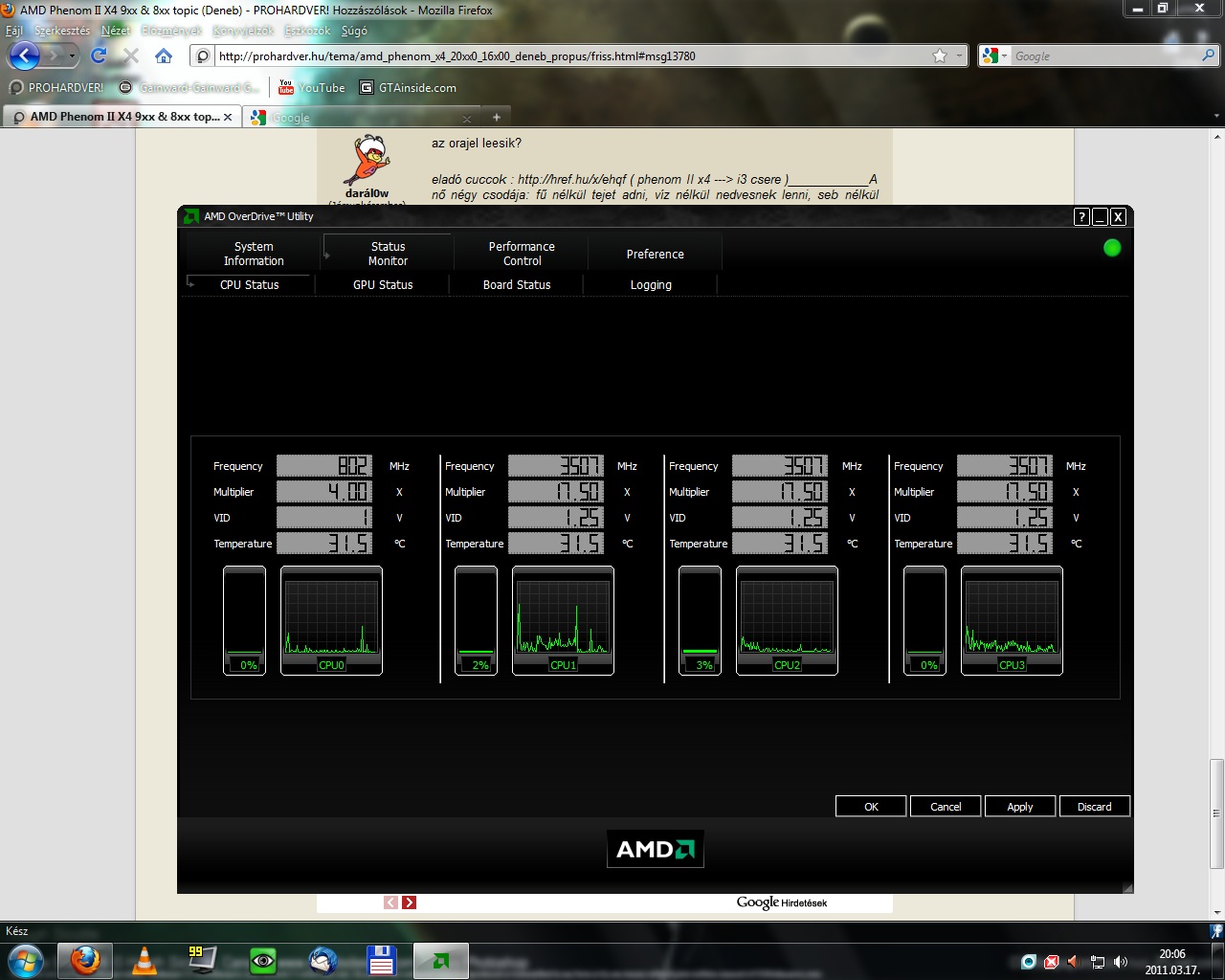
Task: Click the Firefox URL address field
Action: 572,56
